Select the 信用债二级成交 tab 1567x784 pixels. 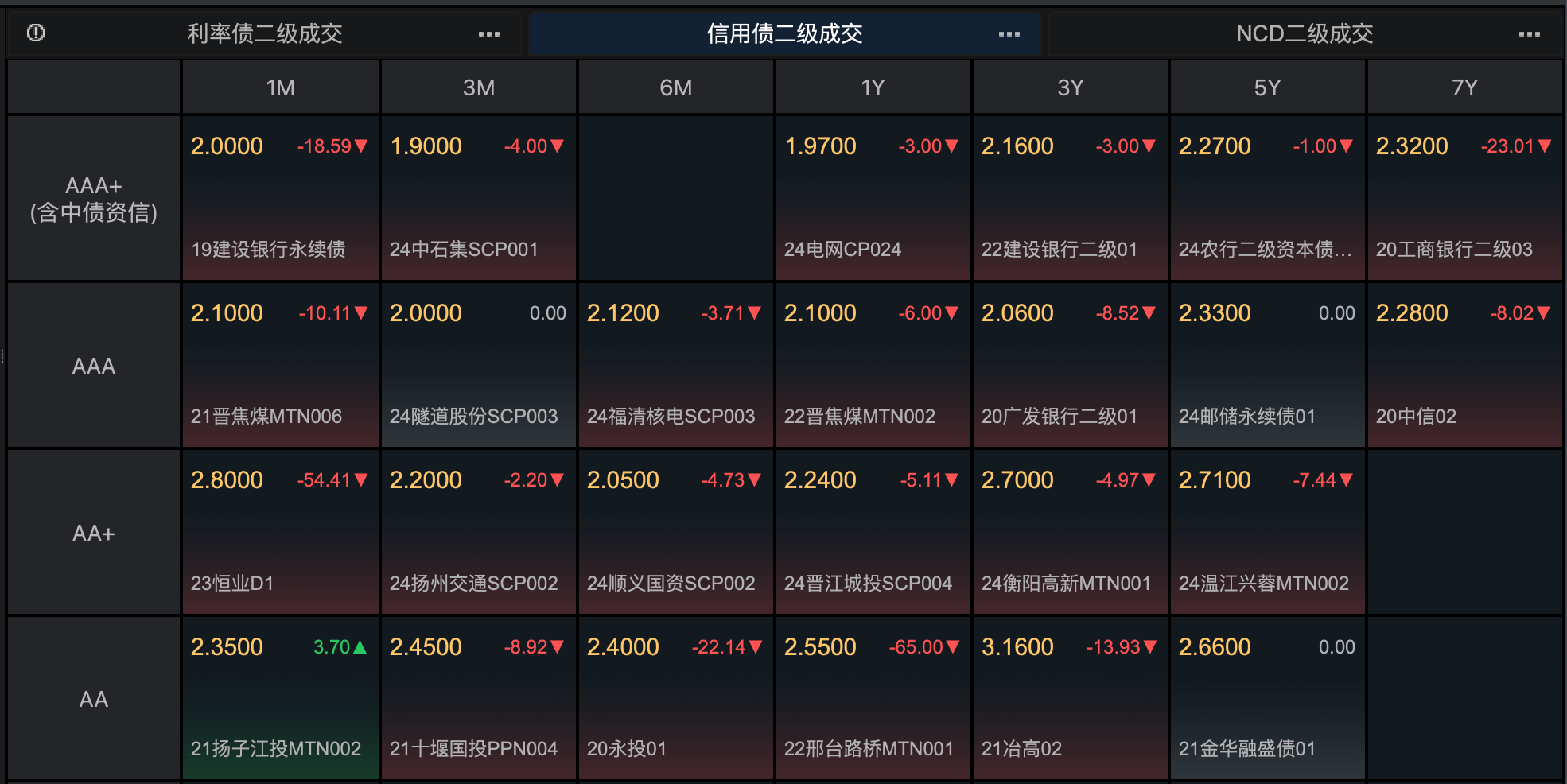[785, 33]
